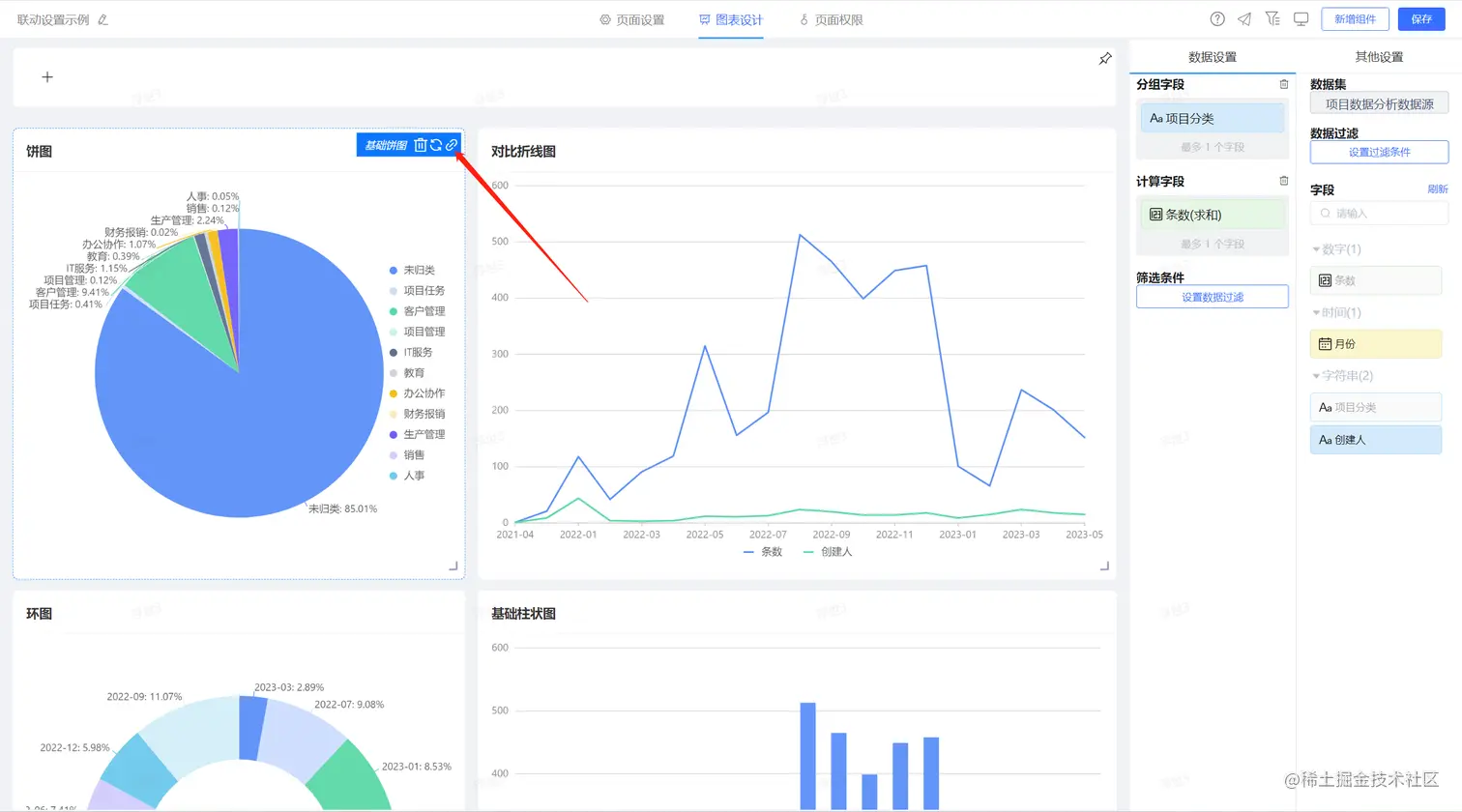Viewport: 1462px width, 812px height.
Task: Toggle 销售 legend item
Action: tap(407, 455)
